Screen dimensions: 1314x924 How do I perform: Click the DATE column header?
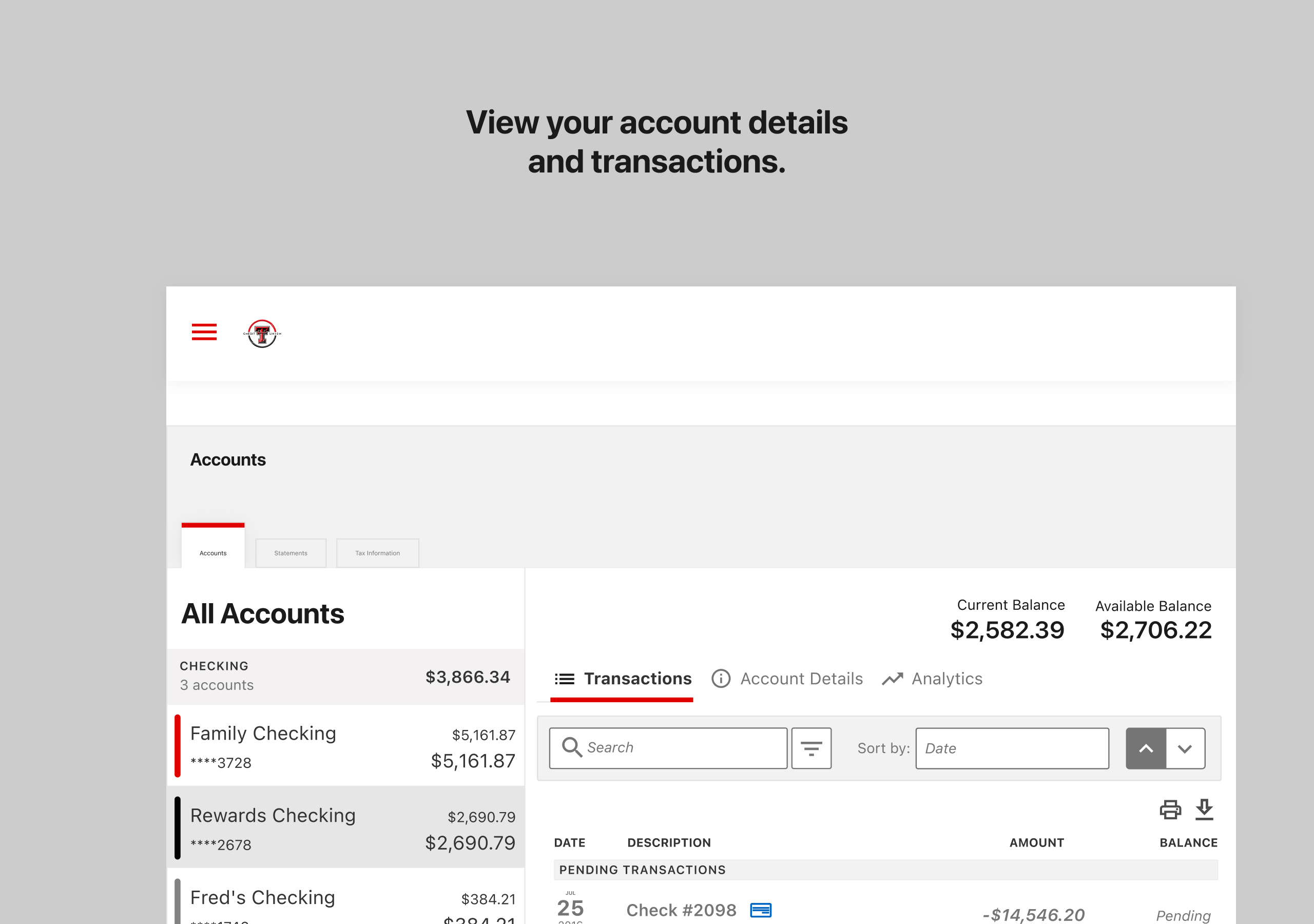point(569,843)
